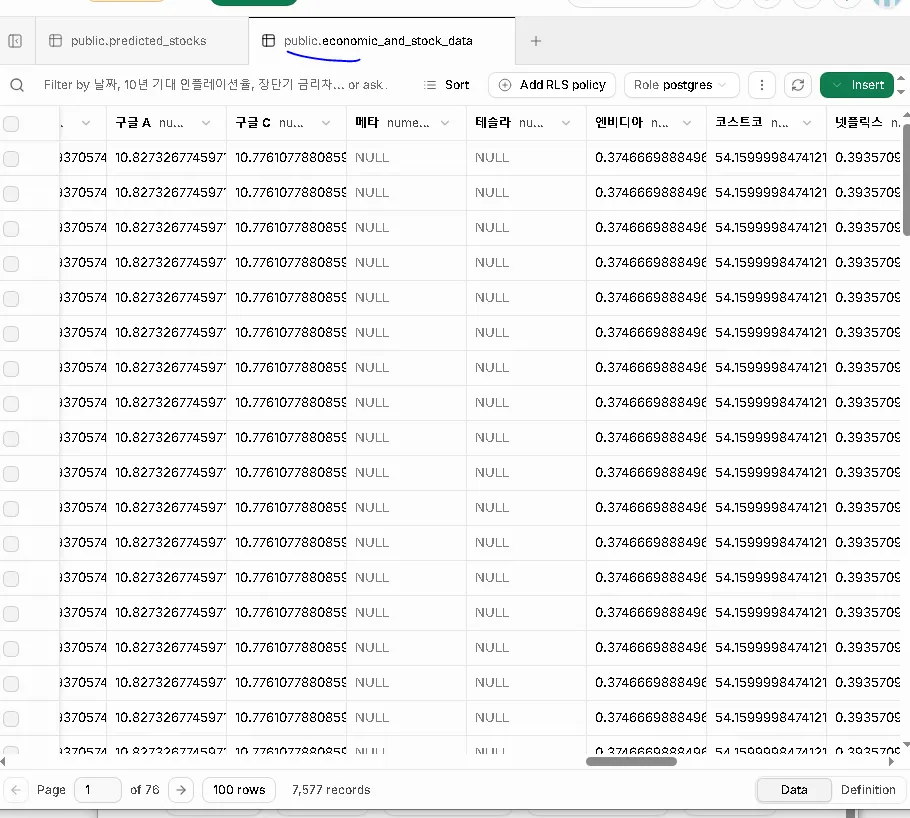Click table icon on economic_and_stock_data tab
The height and width of the screenshot is (818, 910).
point(268,41)
